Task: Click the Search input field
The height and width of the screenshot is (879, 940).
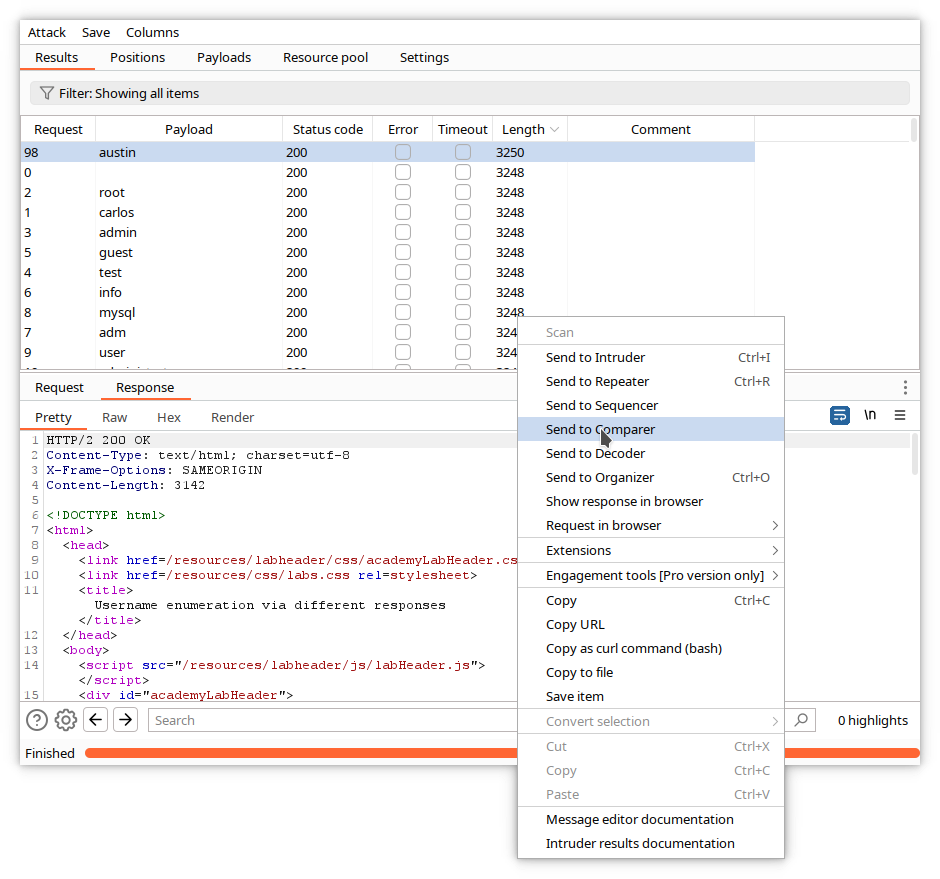Action: (x=330, y=720)
